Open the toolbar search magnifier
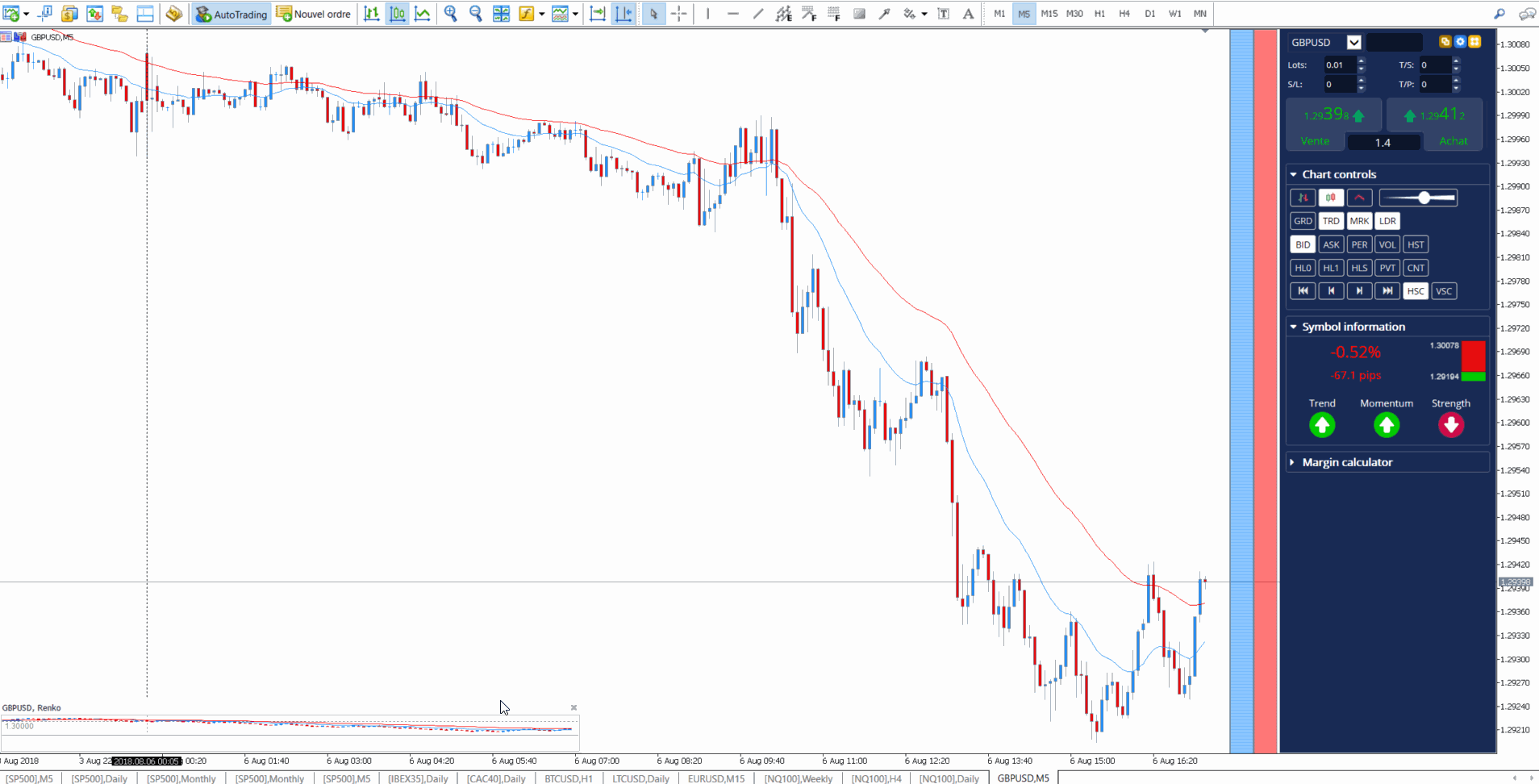The height and width of the screenshot is (784, 1539). [1499, 14]
